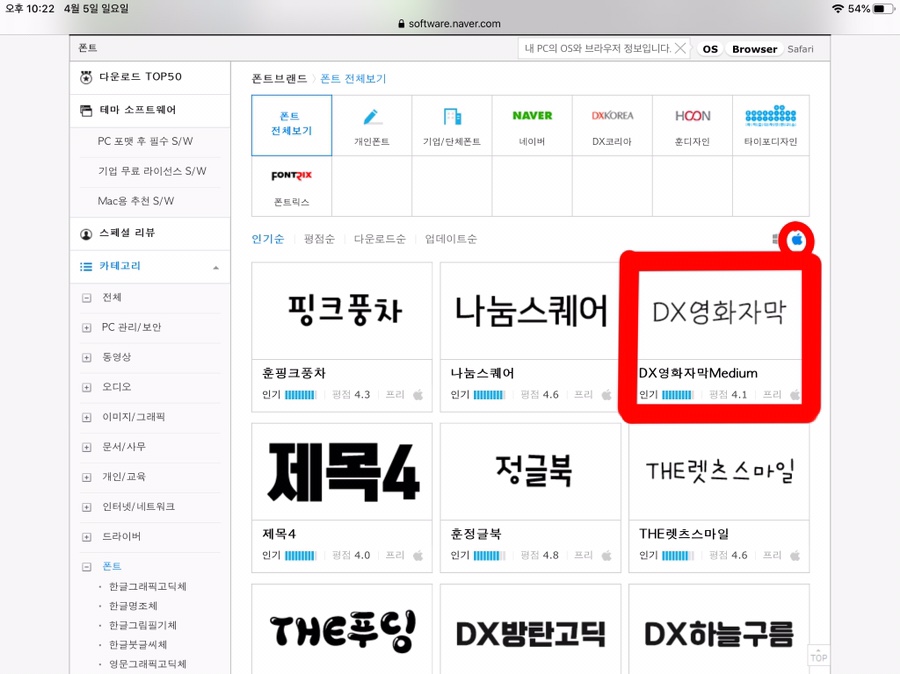Click the Apple icon on 훈핑크퐁차 card
900x674 pixels.
[x=418, y=394]
